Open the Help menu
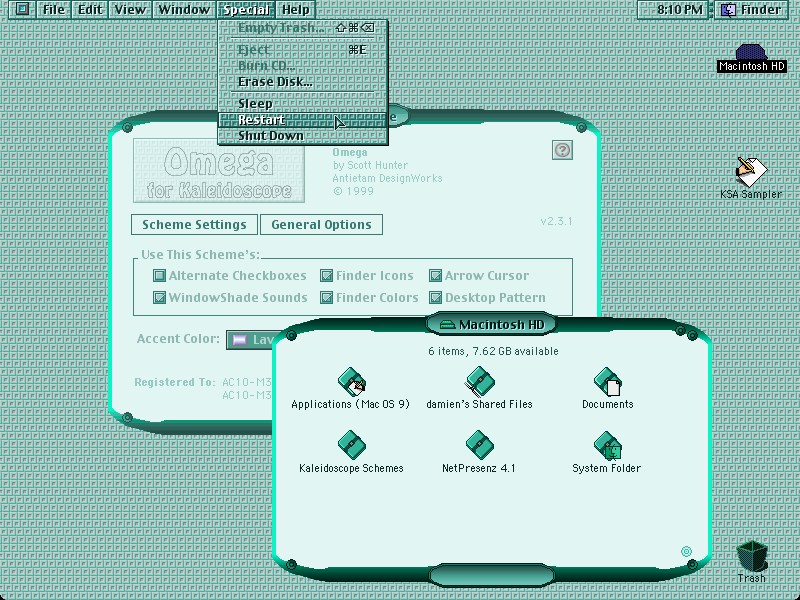 click(295, 9)
